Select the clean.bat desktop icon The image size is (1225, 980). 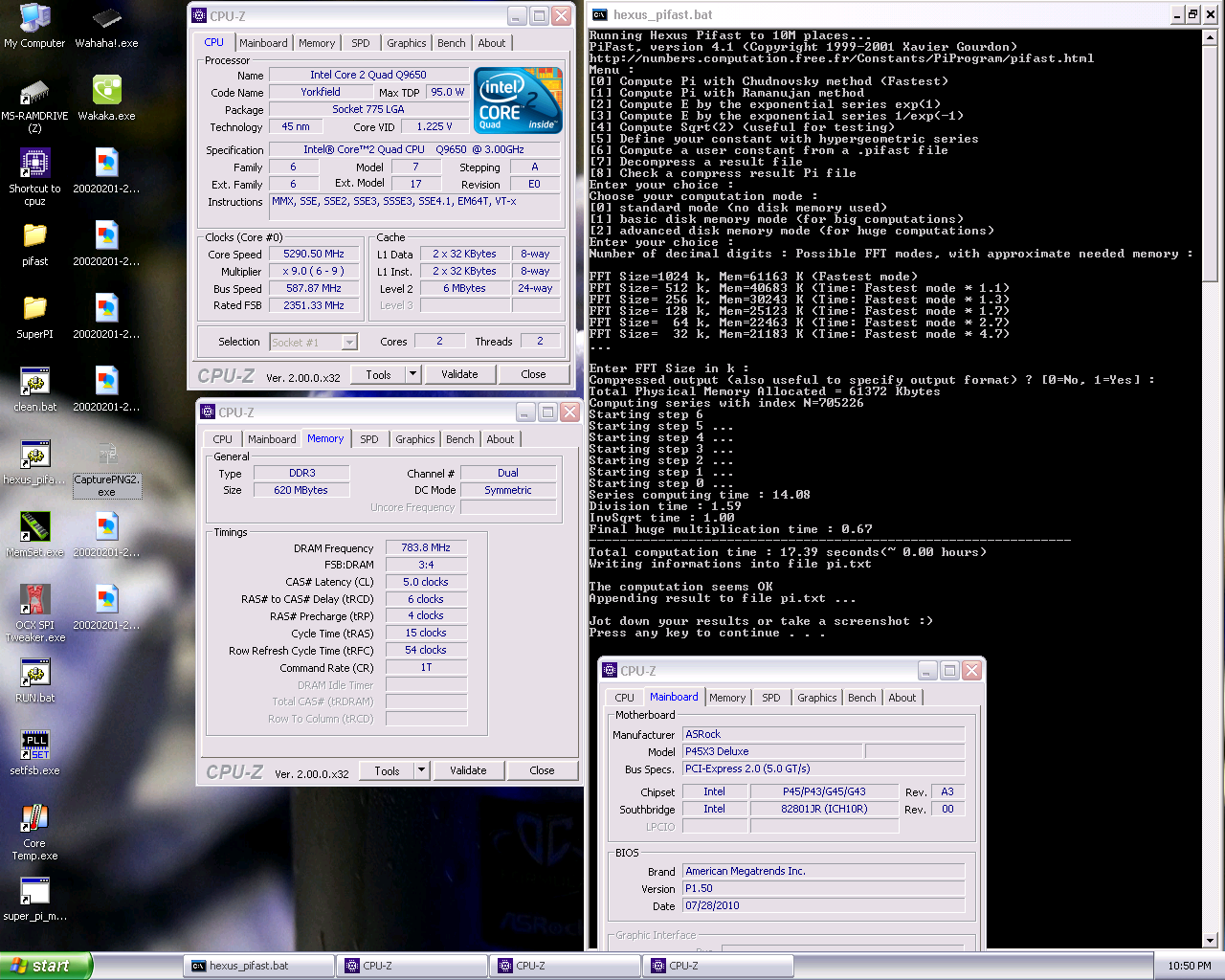[x=34, y=390]
